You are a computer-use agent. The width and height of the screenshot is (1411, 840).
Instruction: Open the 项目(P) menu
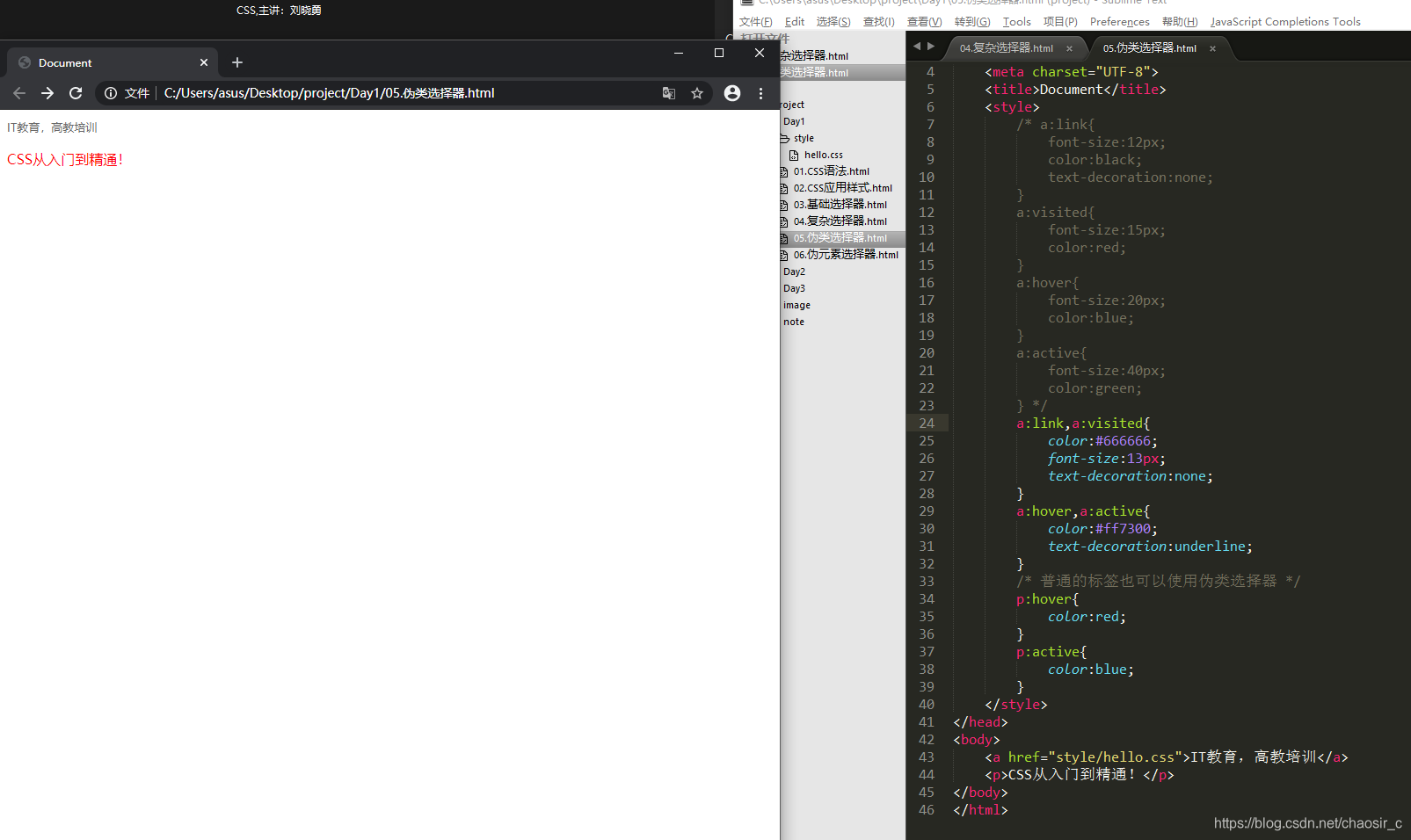click(x=1060, y=22)
